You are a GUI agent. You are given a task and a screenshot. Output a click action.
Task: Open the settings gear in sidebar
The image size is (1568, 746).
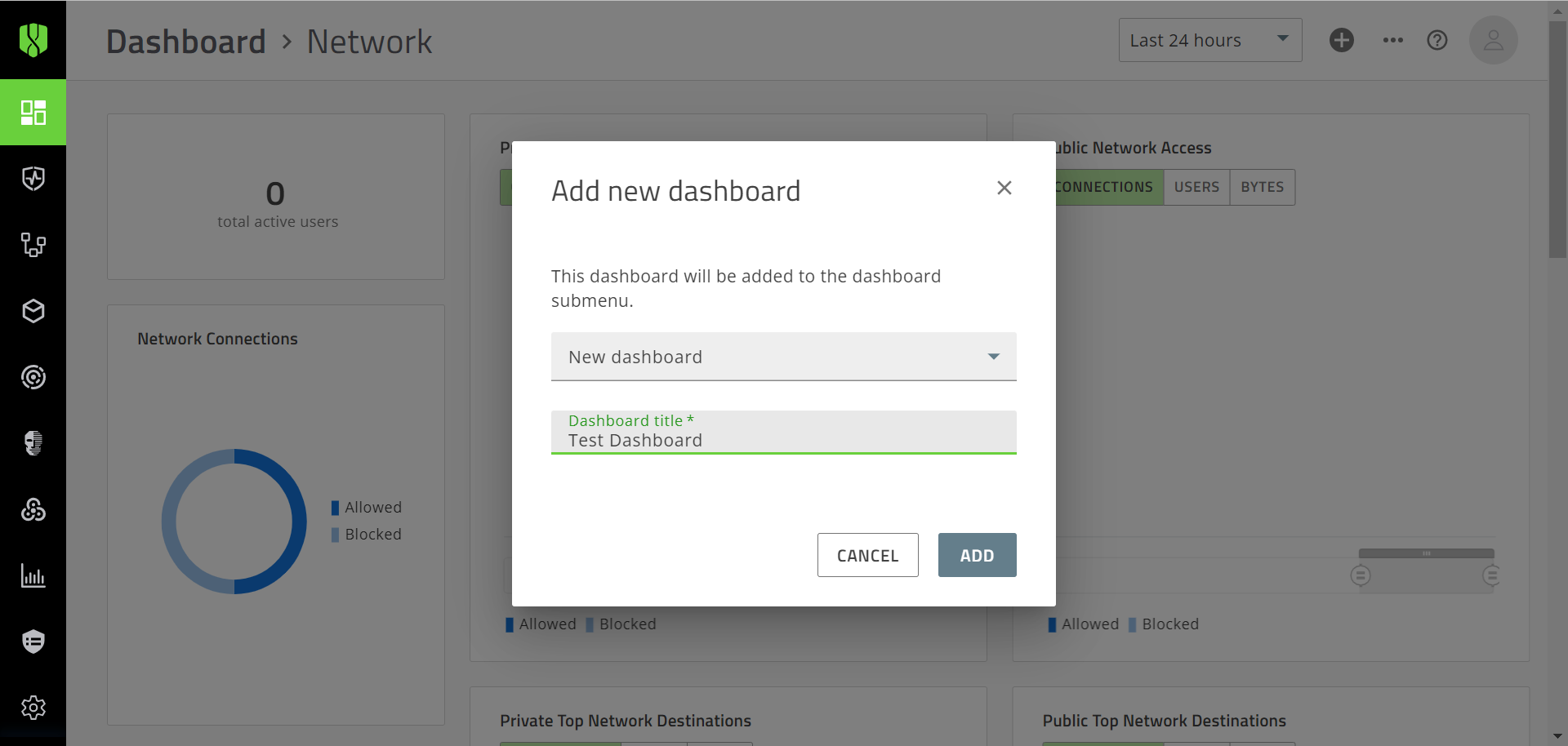coord(33,708)
